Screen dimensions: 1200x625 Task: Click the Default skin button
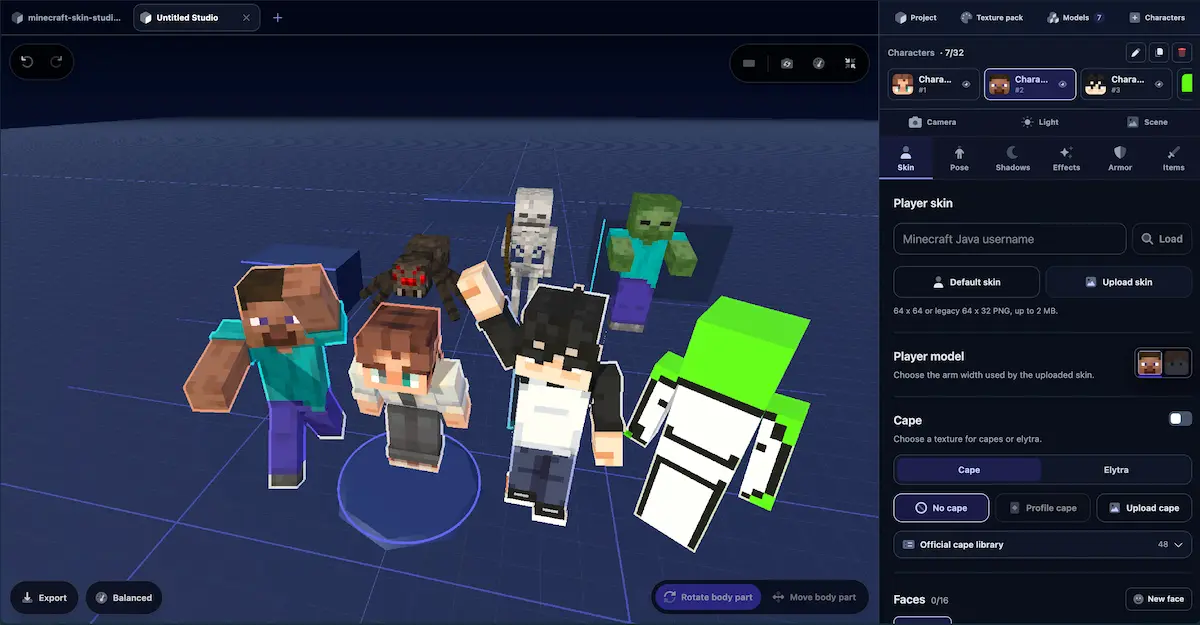(966, 282)
